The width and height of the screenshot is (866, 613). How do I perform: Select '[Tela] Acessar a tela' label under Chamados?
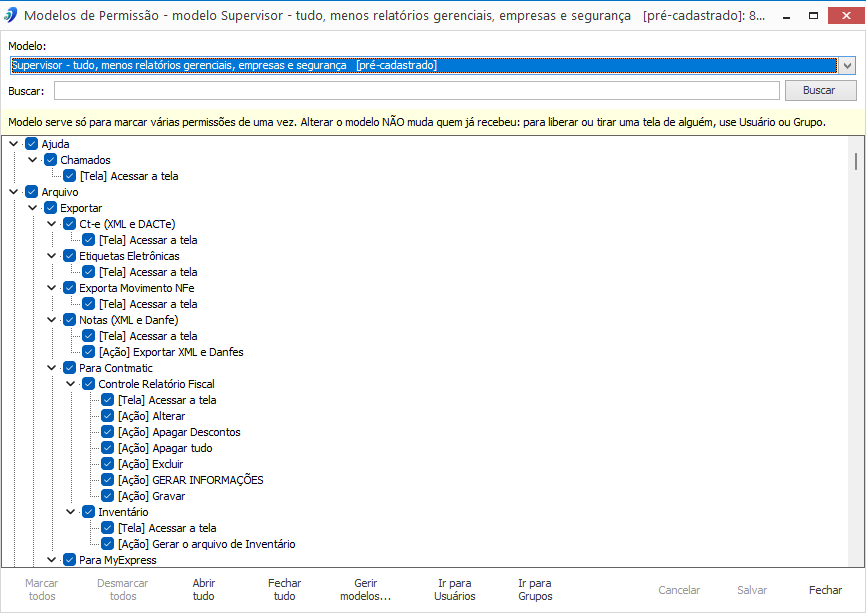coord(129,176)
